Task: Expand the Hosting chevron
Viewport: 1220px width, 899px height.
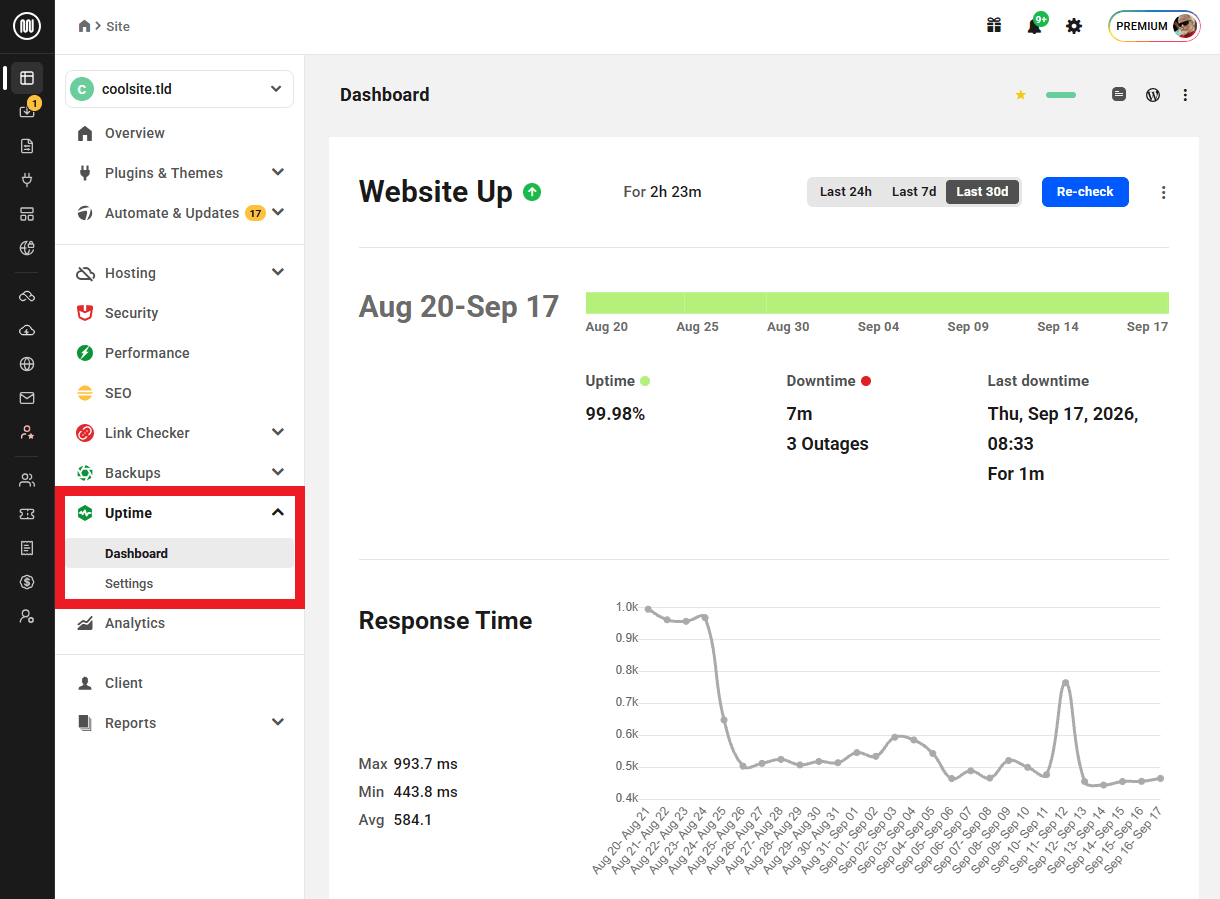Action: point(278,272)
